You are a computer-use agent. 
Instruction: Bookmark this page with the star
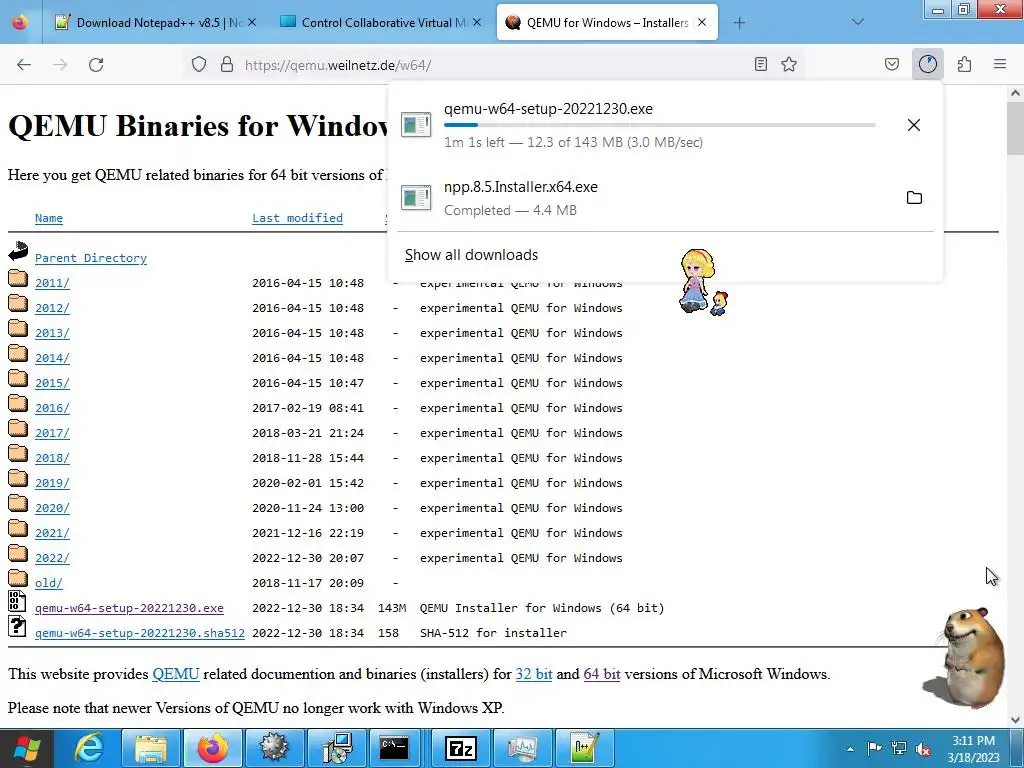pyautogui.click(x=789, y=64)
